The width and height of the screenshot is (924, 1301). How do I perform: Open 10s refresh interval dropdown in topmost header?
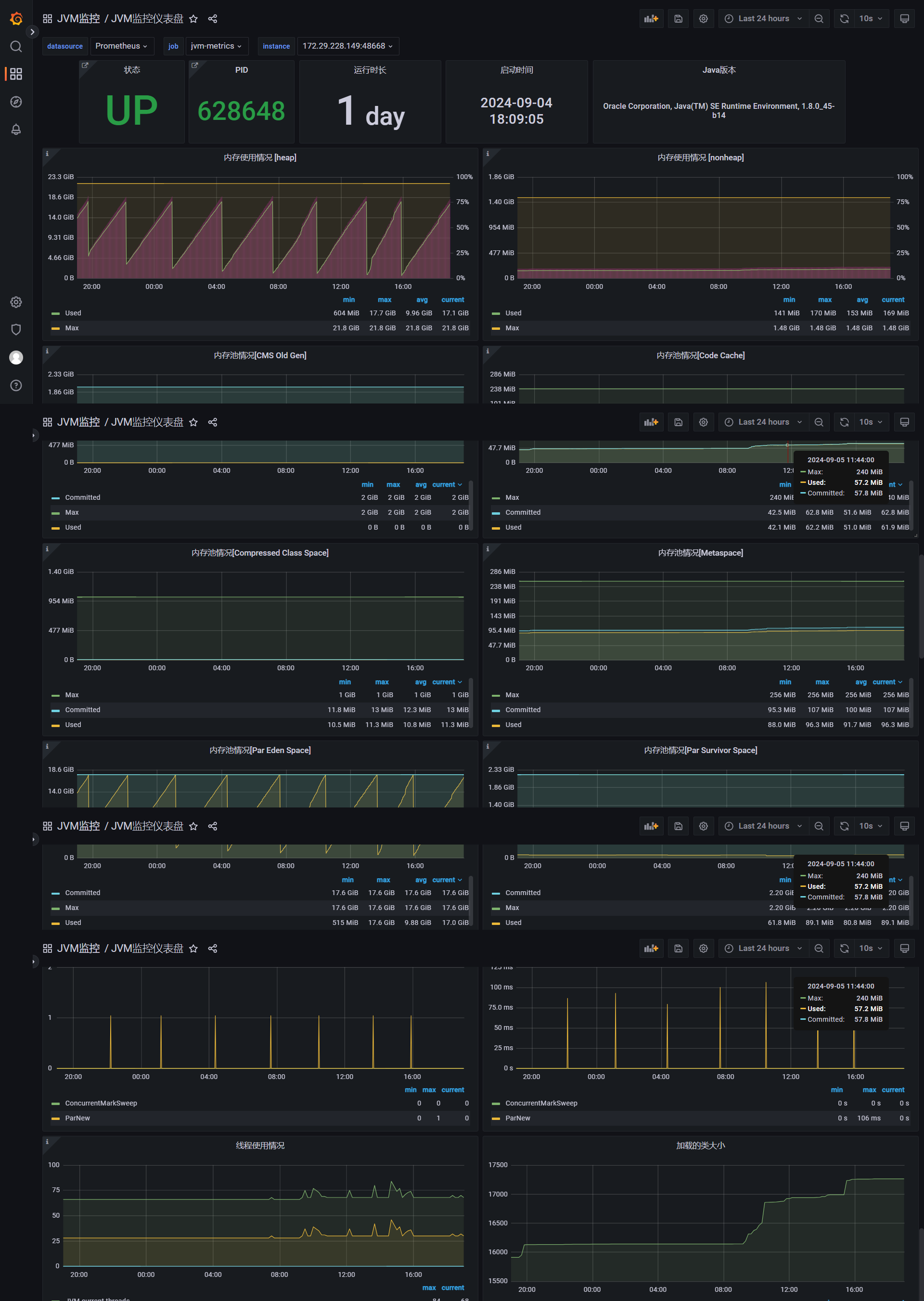(871, 19)
